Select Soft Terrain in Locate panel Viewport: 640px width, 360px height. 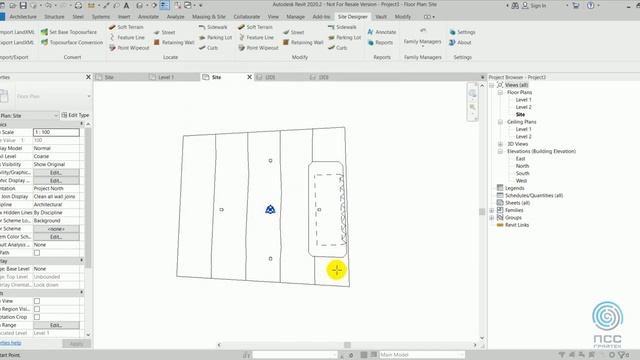126,27
